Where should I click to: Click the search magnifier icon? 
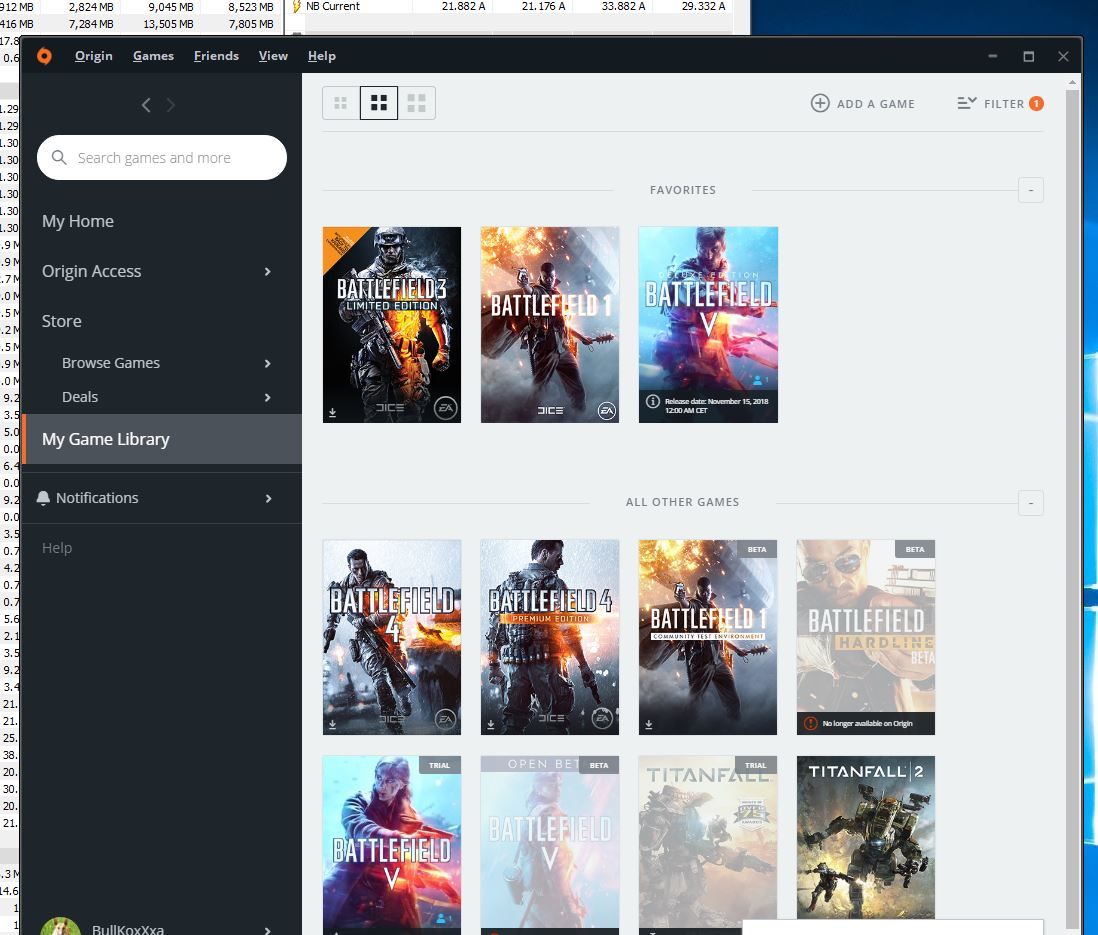click(x=59, y=158)
